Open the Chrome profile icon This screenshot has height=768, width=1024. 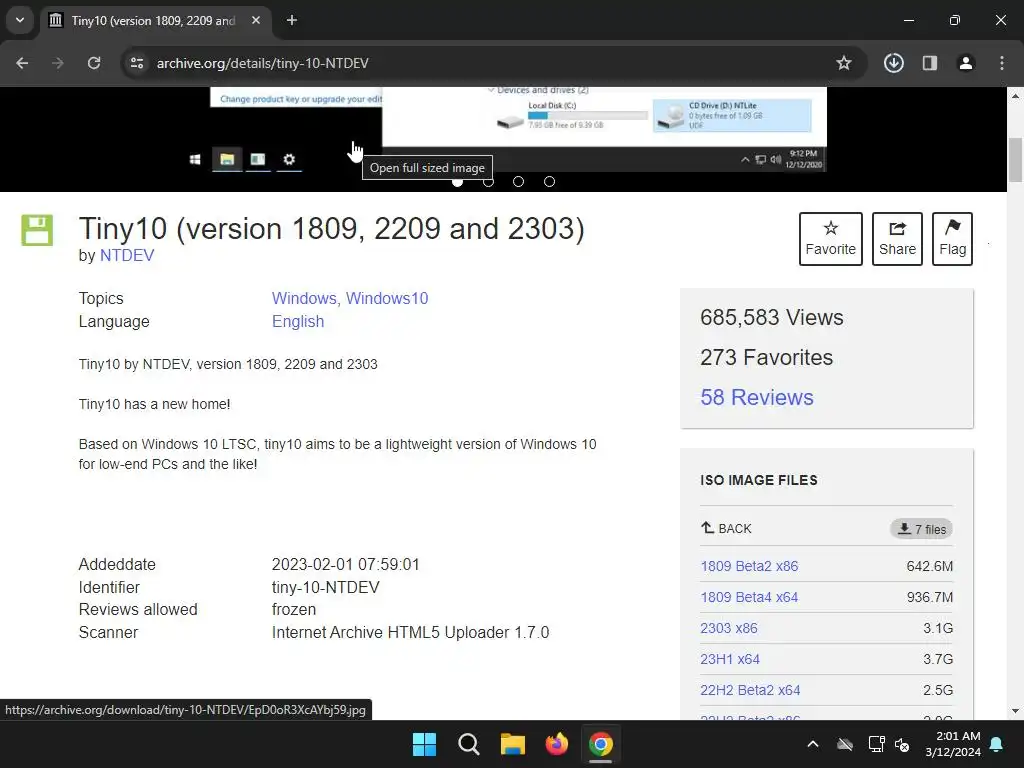click(966, 63)
